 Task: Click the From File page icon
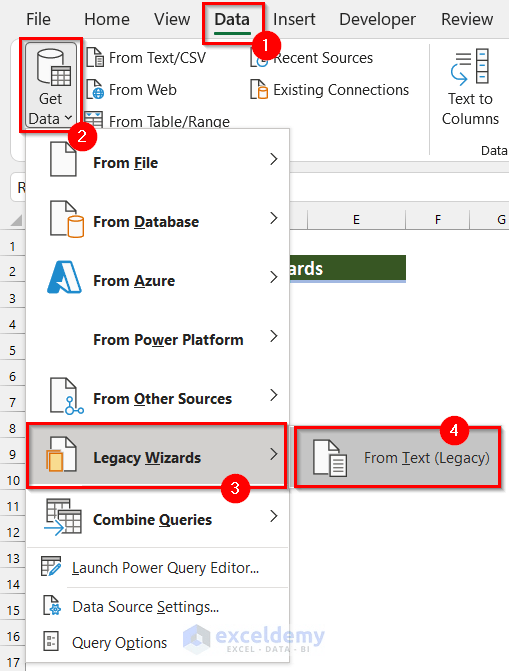coord(63,159)
